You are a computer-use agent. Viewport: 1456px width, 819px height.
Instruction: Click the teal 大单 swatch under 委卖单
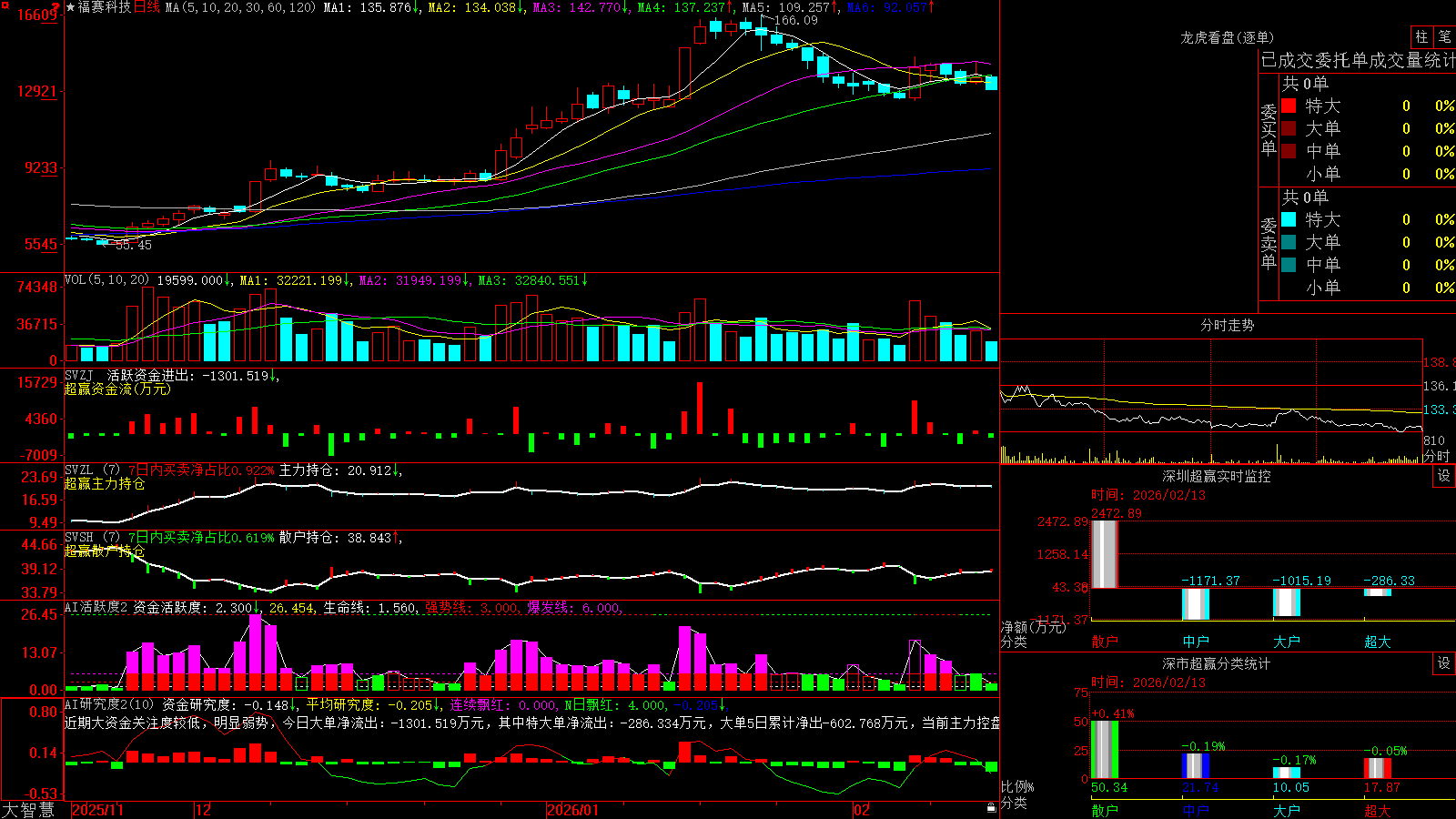pos(1289,242)
